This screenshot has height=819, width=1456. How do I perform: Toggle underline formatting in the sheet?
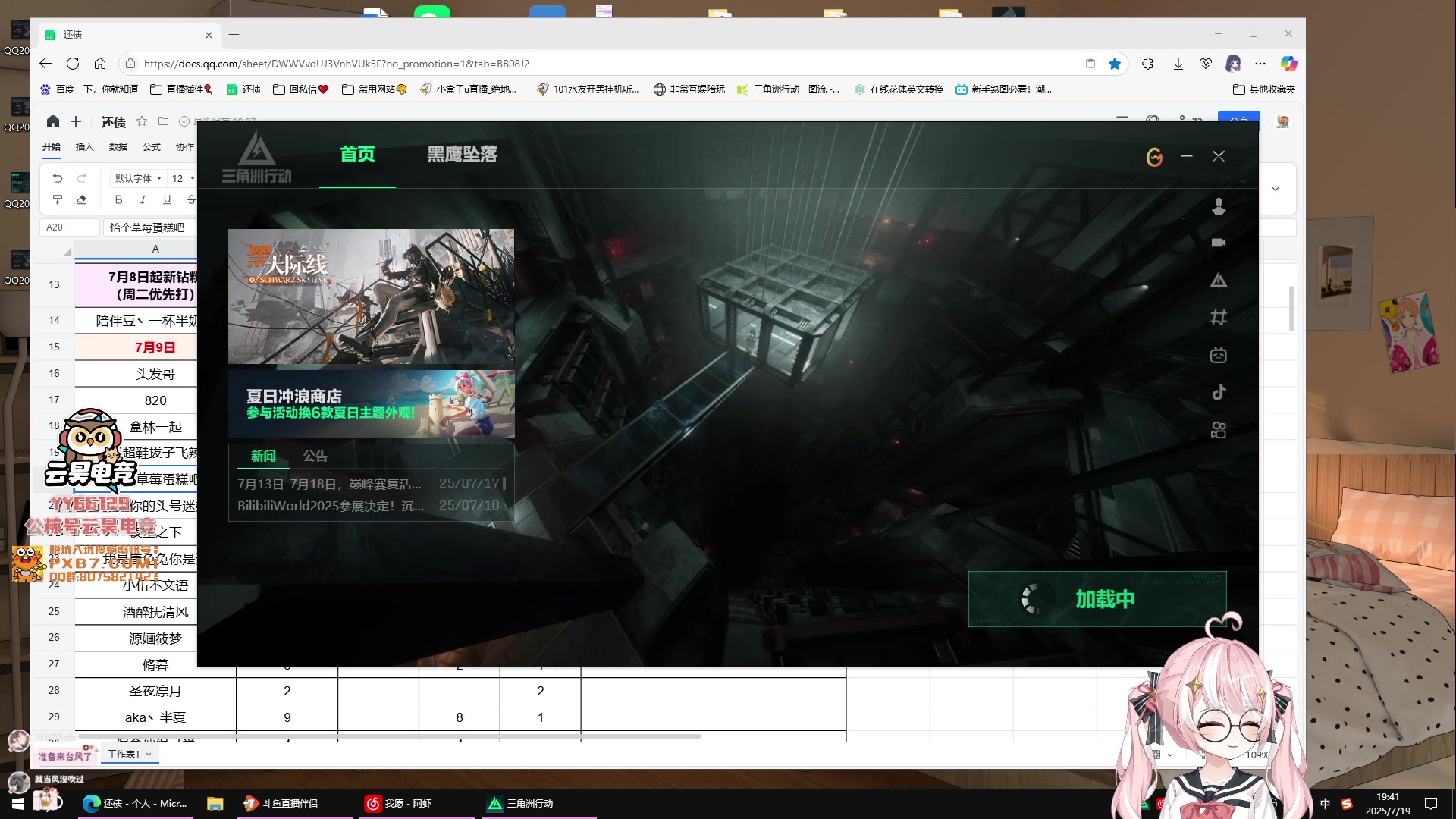coord(167,199)
